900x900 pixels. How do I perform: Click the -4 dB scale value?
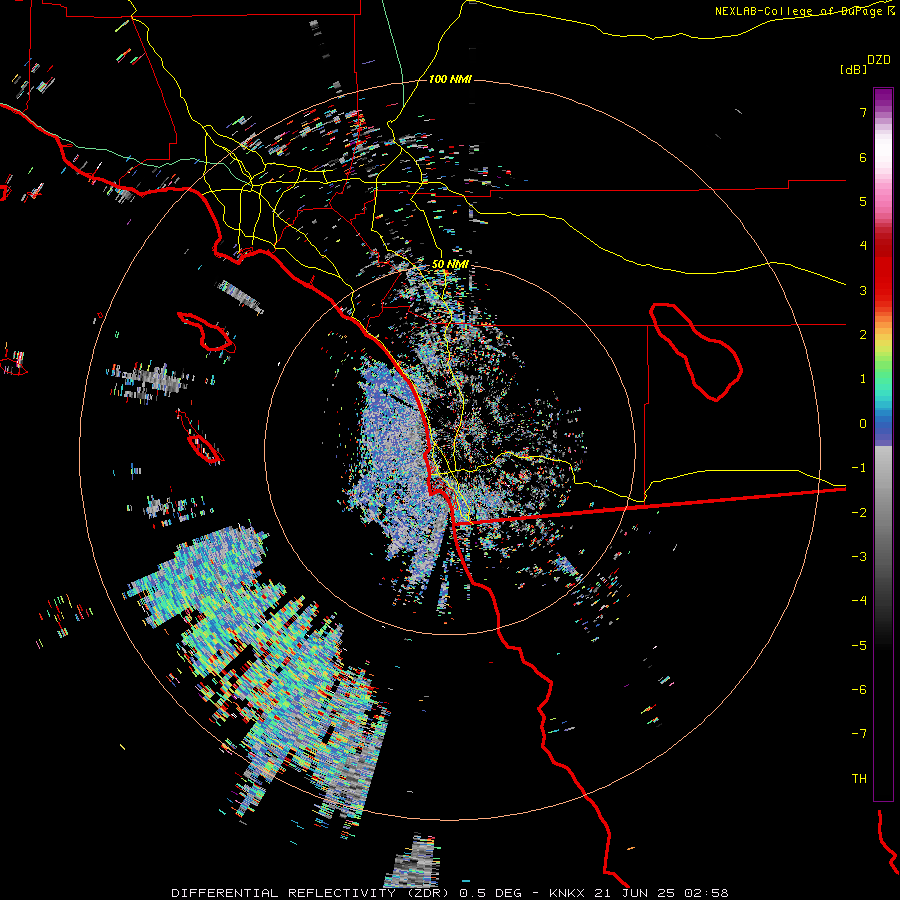click(859, 601)
